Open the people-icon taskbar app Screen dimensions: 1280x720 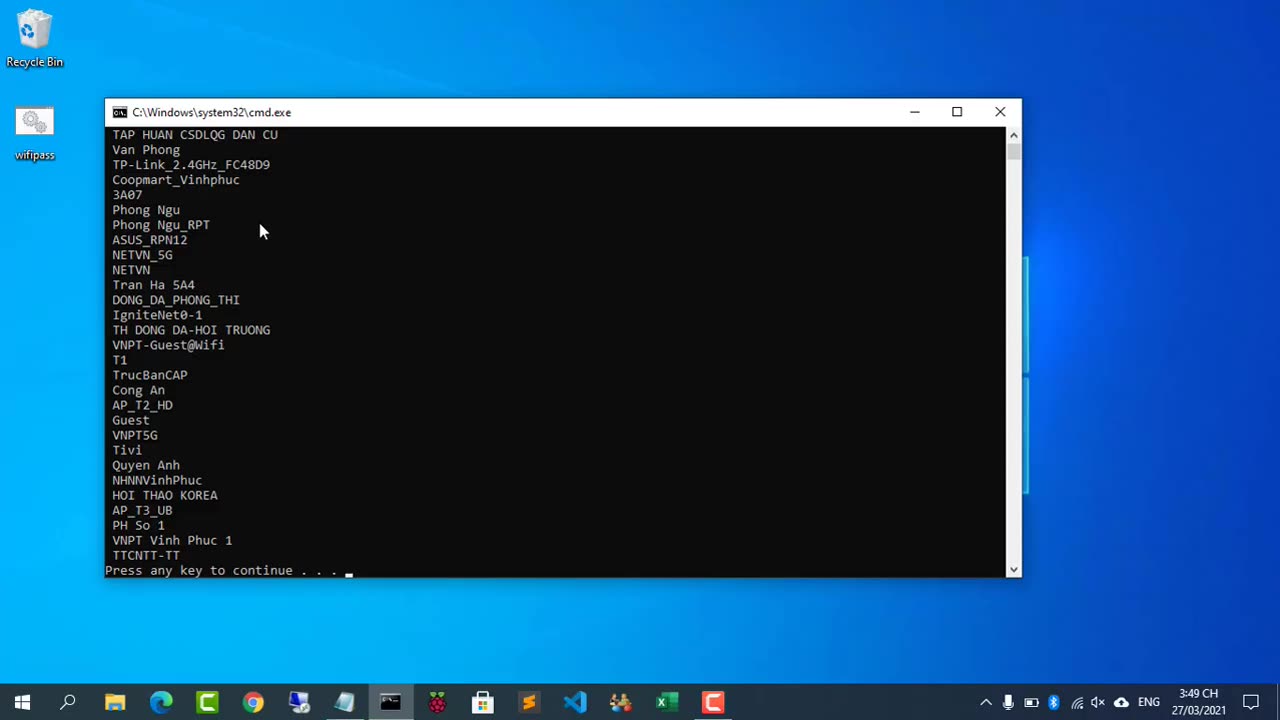(621, 702)
